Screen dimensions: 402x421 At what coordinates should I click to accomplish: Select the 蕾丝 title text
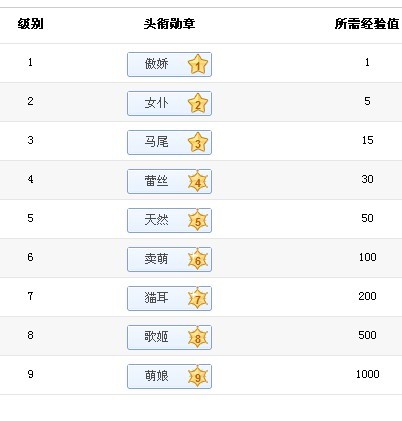[x=156, y=181]
